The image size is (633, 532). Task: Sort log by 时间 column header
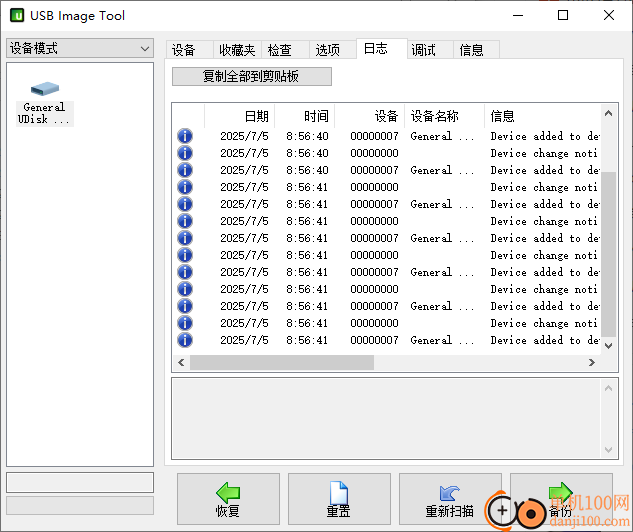pyautogui.click(x=305, y=116)
